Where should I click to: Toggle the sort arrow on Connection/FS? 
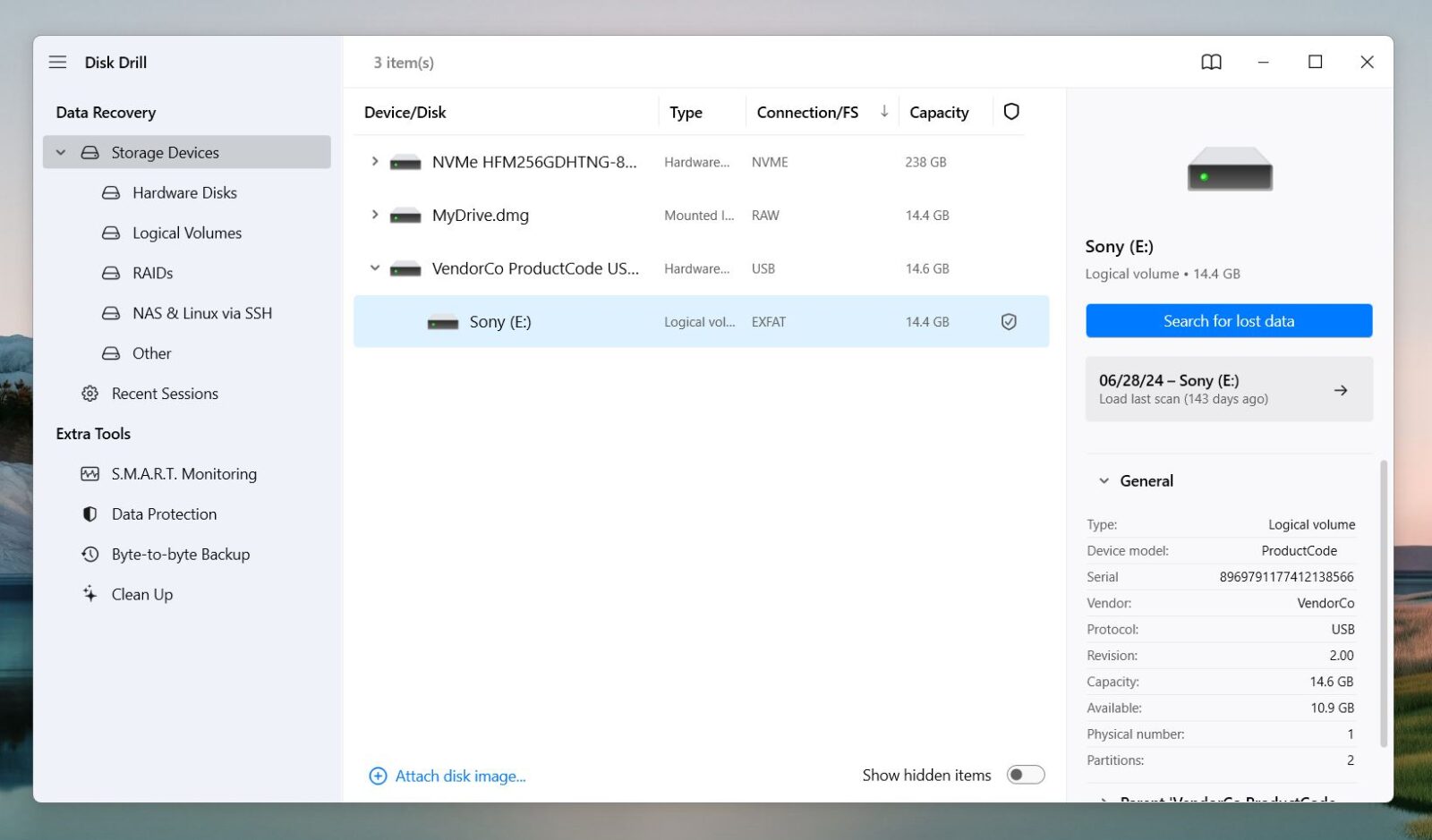click(x=884, y=112)
